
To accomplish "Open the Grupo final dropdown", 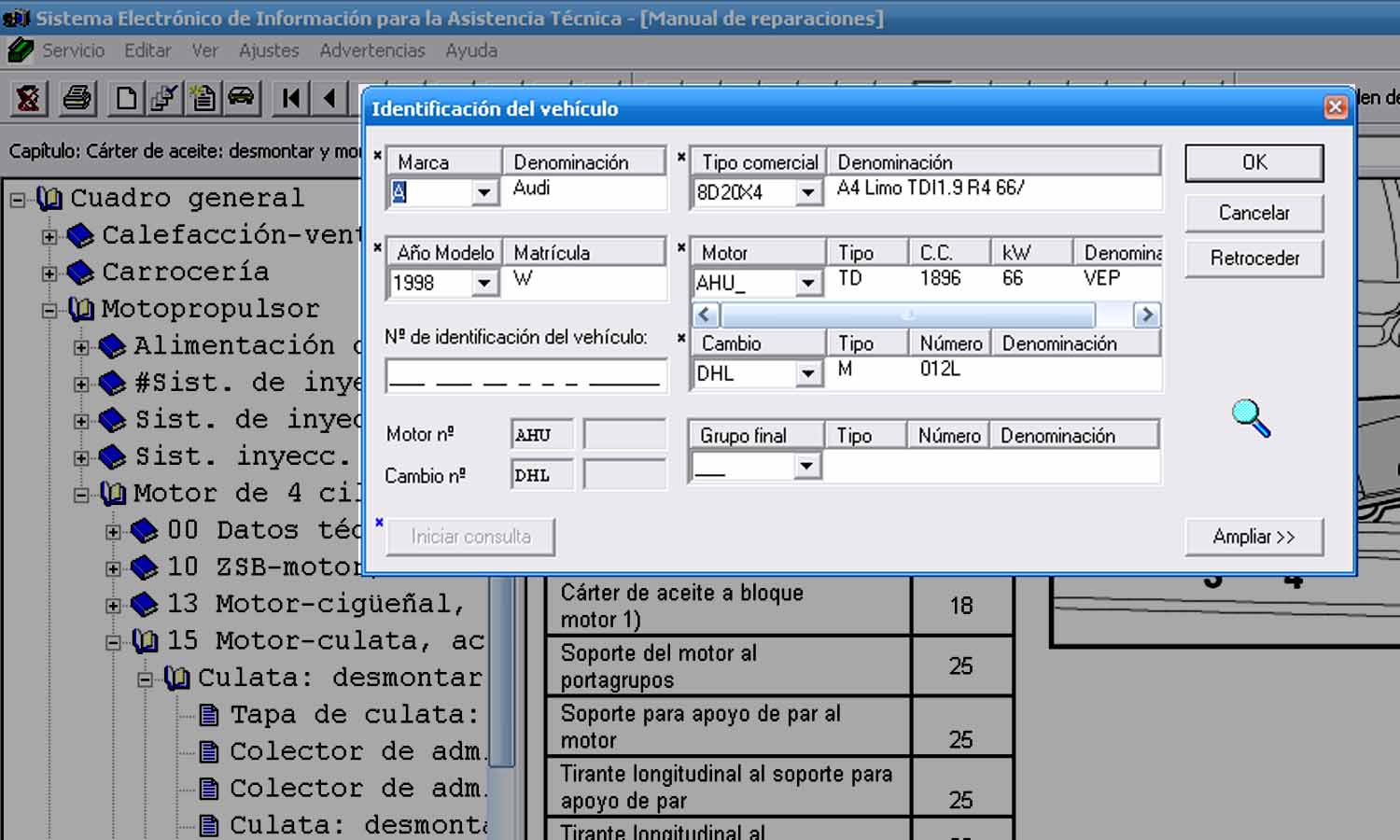I will 807,466.
